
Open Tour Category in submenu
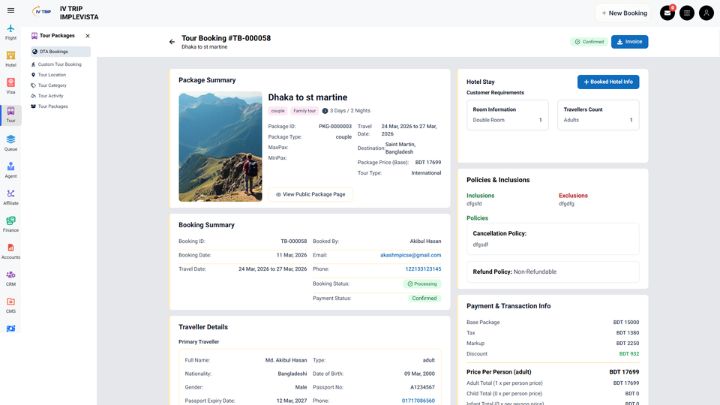pos(52,85)
